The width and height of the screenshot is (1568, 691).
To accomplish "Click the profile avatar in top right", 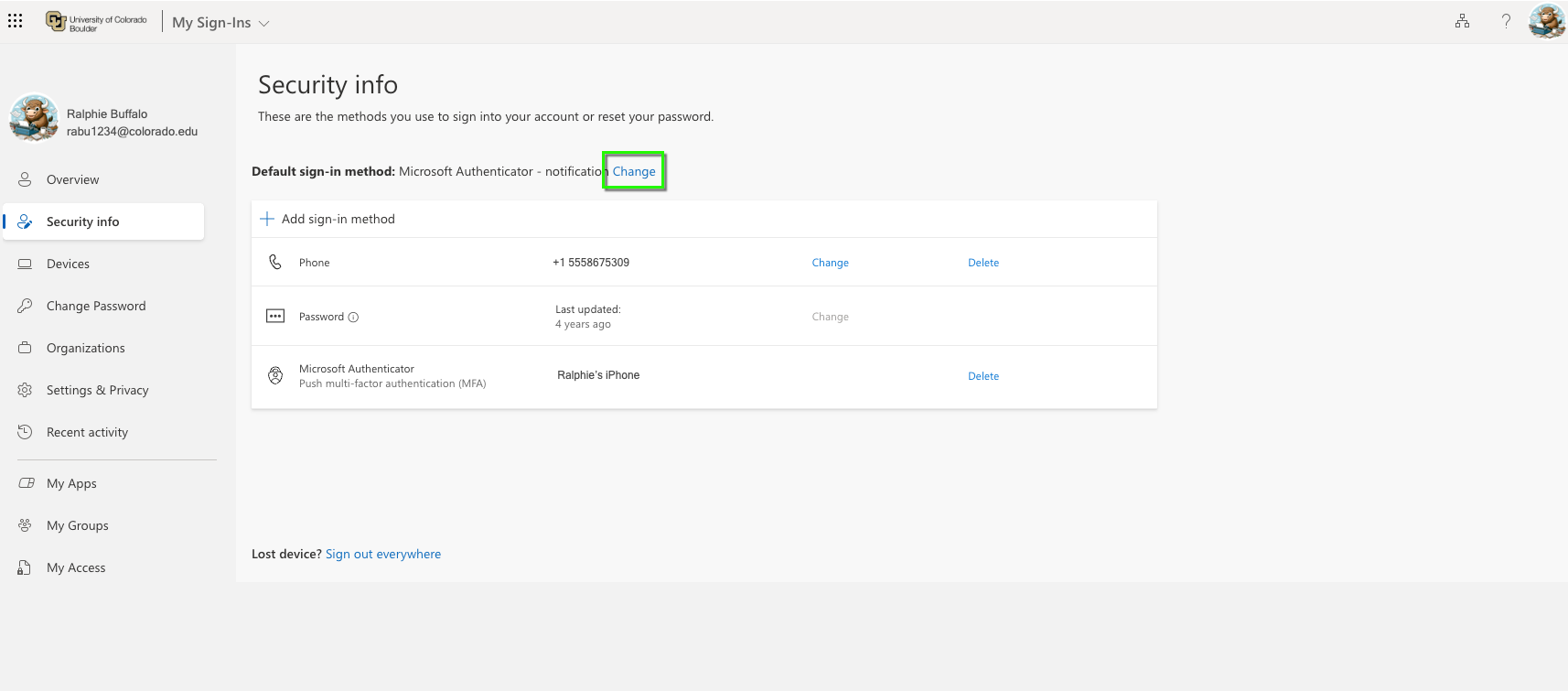I will pyautogui.click(x=1547, y=21).
